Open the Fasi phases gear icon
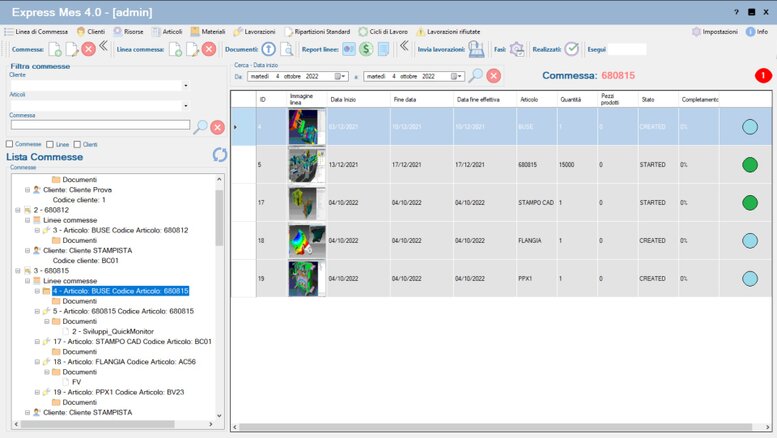Image resolution: width=777 pixels, height=438 pixels. (516, 49)
